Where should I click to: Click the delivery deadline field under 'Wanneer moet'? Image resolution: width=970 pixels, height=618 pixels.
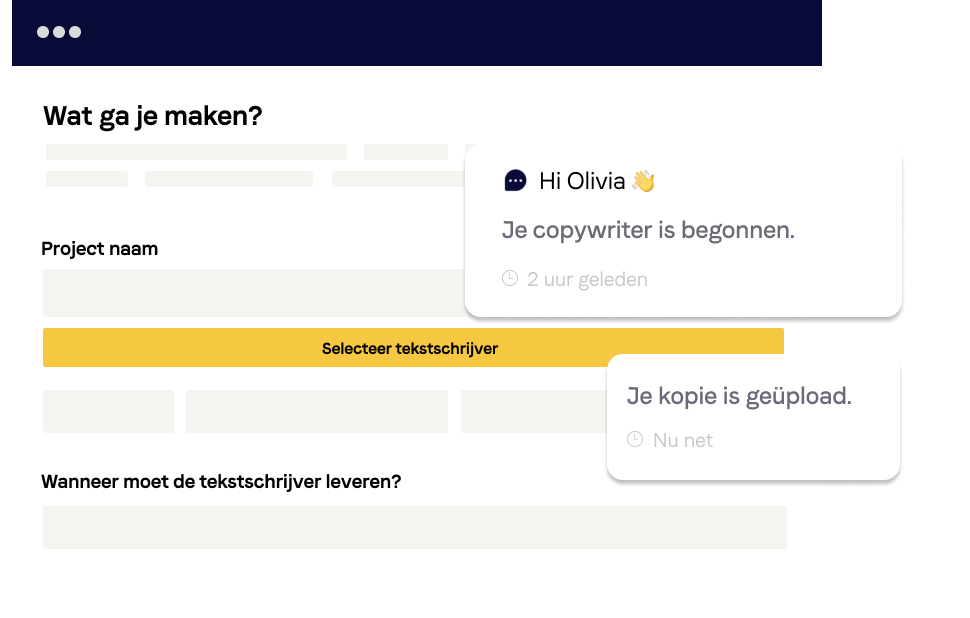tap(414, 527)
